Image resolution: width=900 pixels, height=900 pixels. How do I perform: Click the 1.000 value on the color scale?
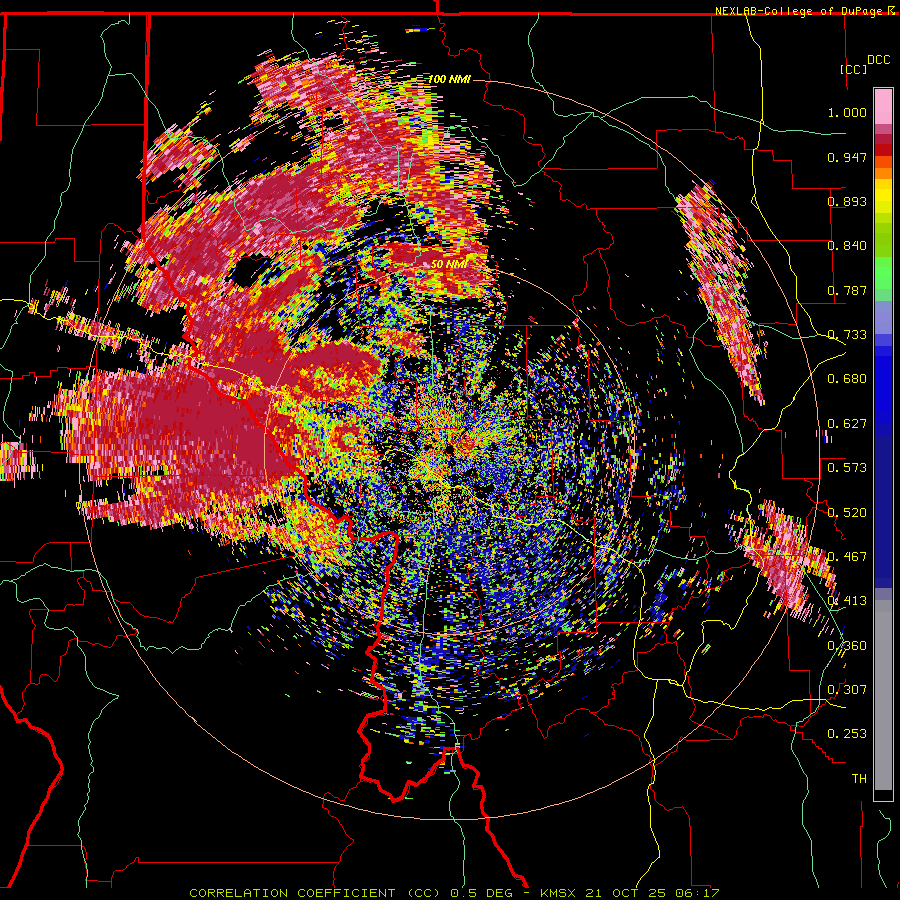[847, 112]
